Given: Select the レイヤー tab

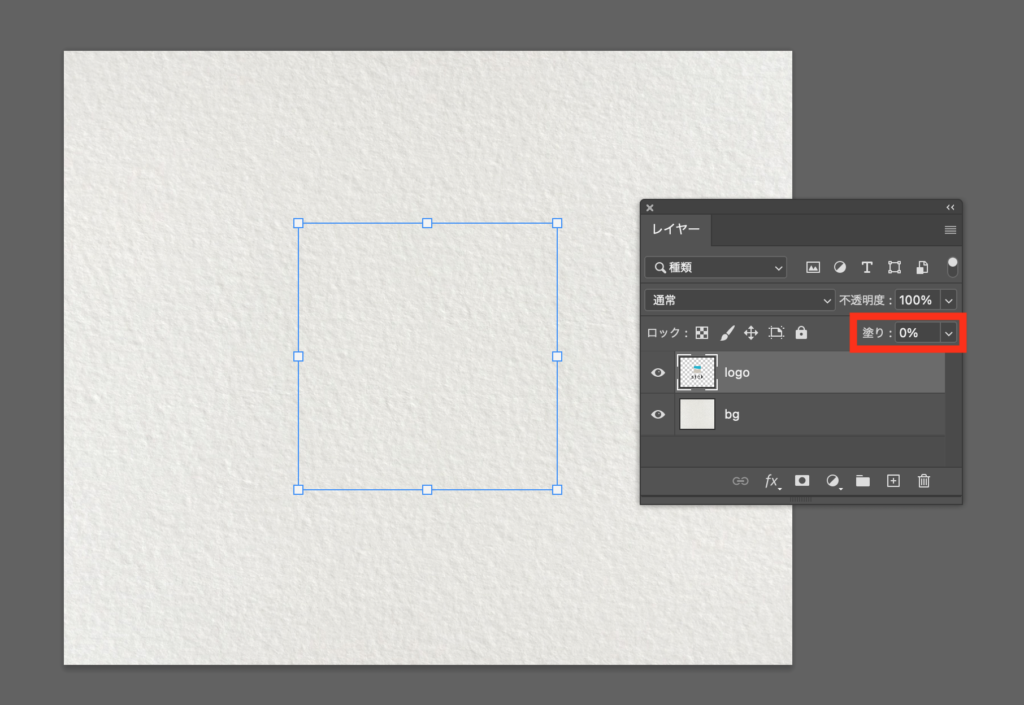Looking at the screenshot, I should click(x=676, y=229).
